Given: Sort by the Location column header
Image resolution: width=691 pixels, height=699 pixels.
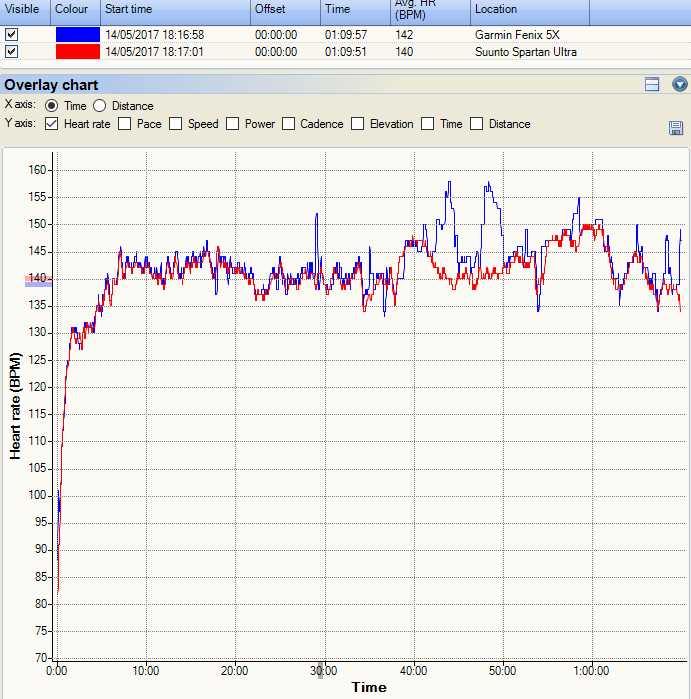Looking at the screenshot, I should click(x=530, y=9).
